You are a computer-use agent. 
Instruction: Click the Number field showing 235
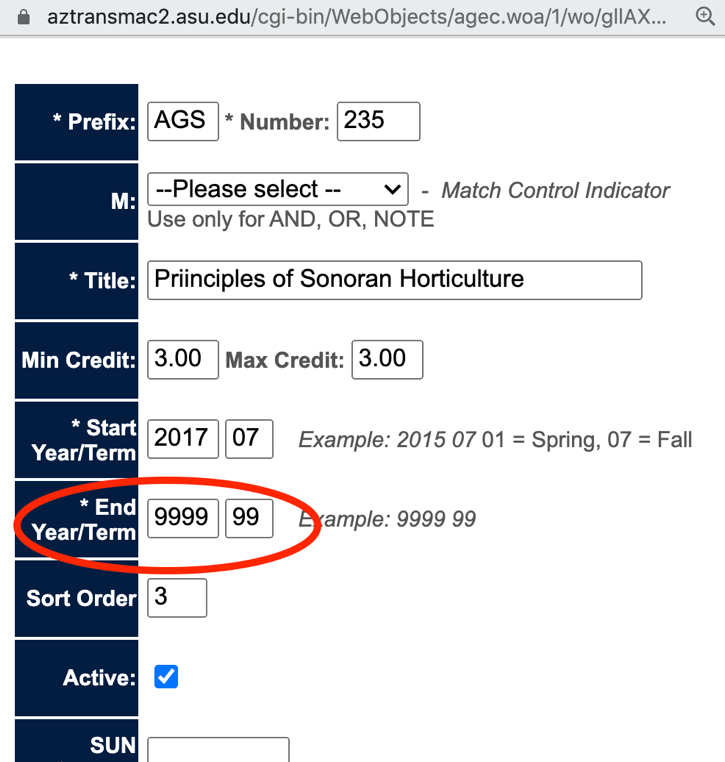click(378, 121)
